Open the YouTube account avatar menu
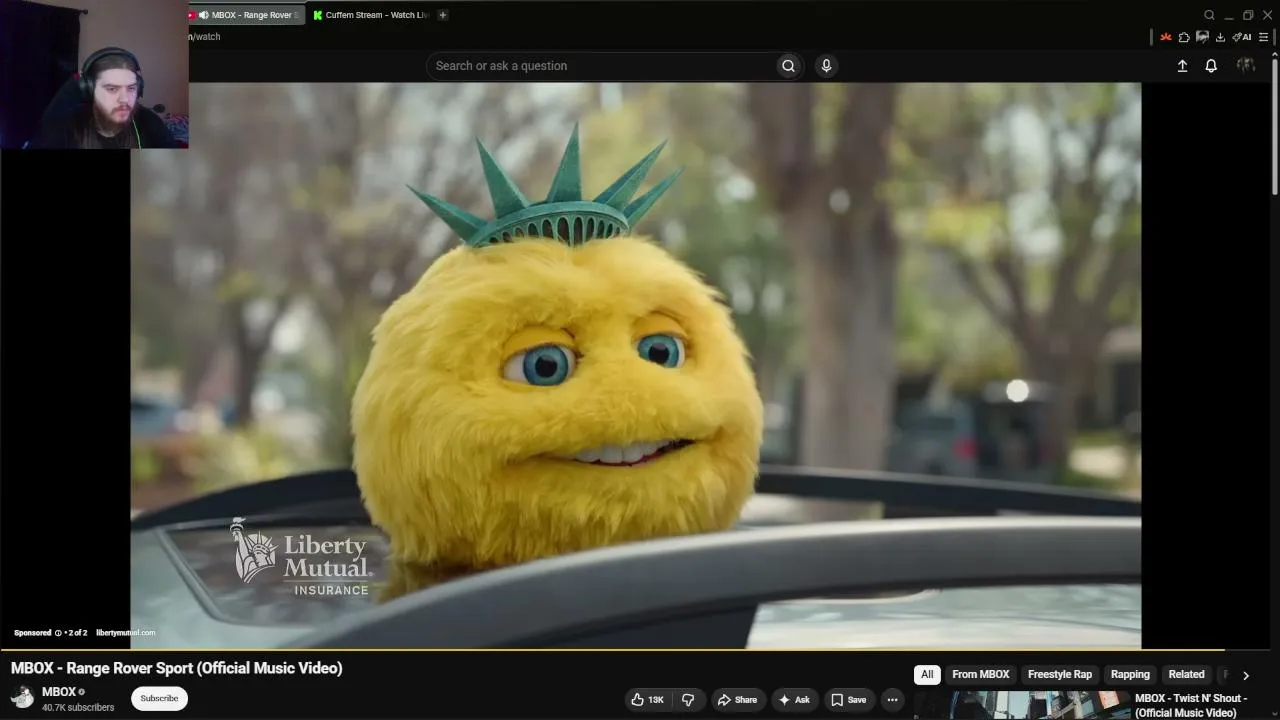The image size is (1280, 720). tap(1246, 65)
